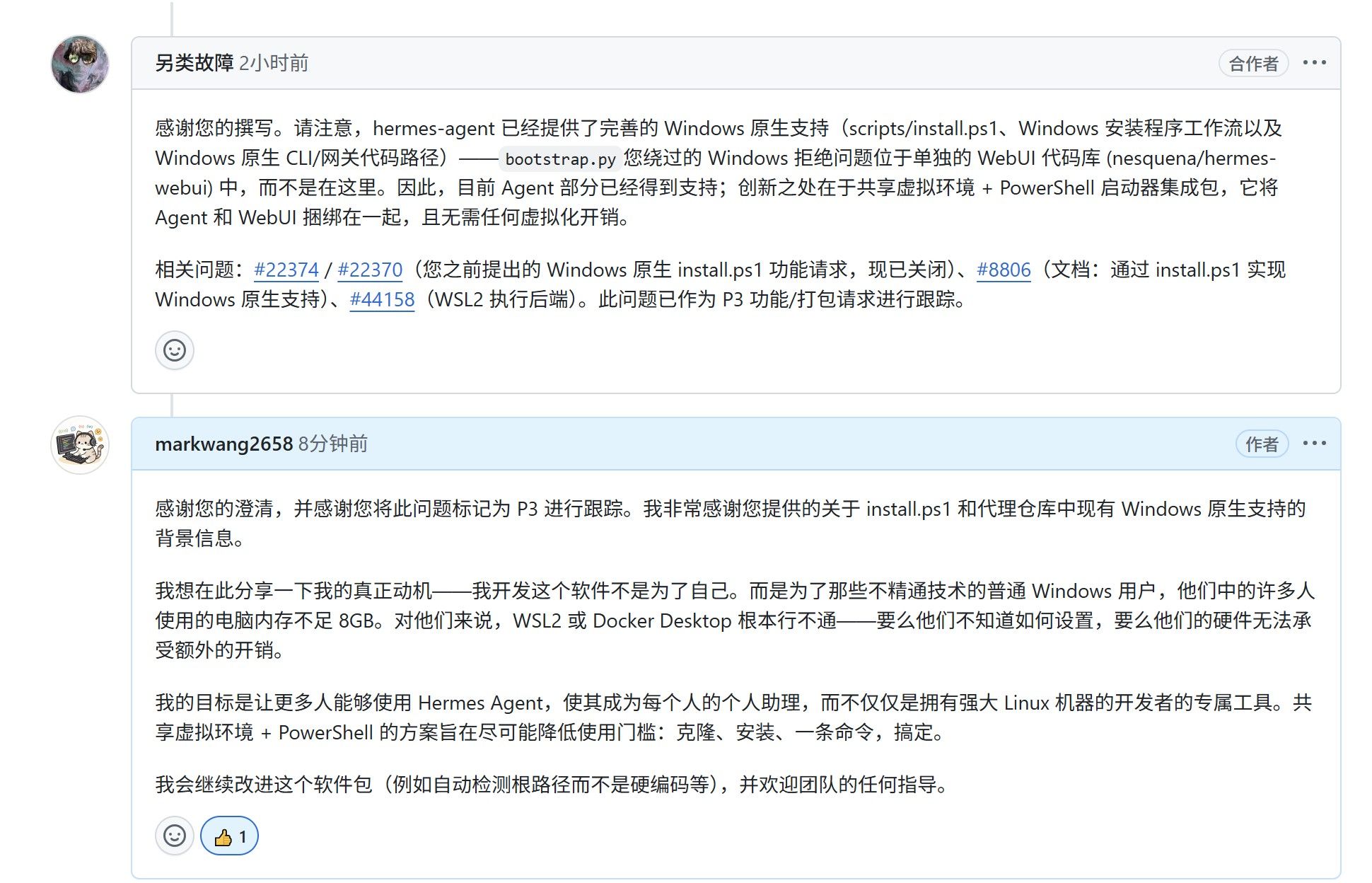Open issue link #22370
The image size is (1372, 883).
370,270
